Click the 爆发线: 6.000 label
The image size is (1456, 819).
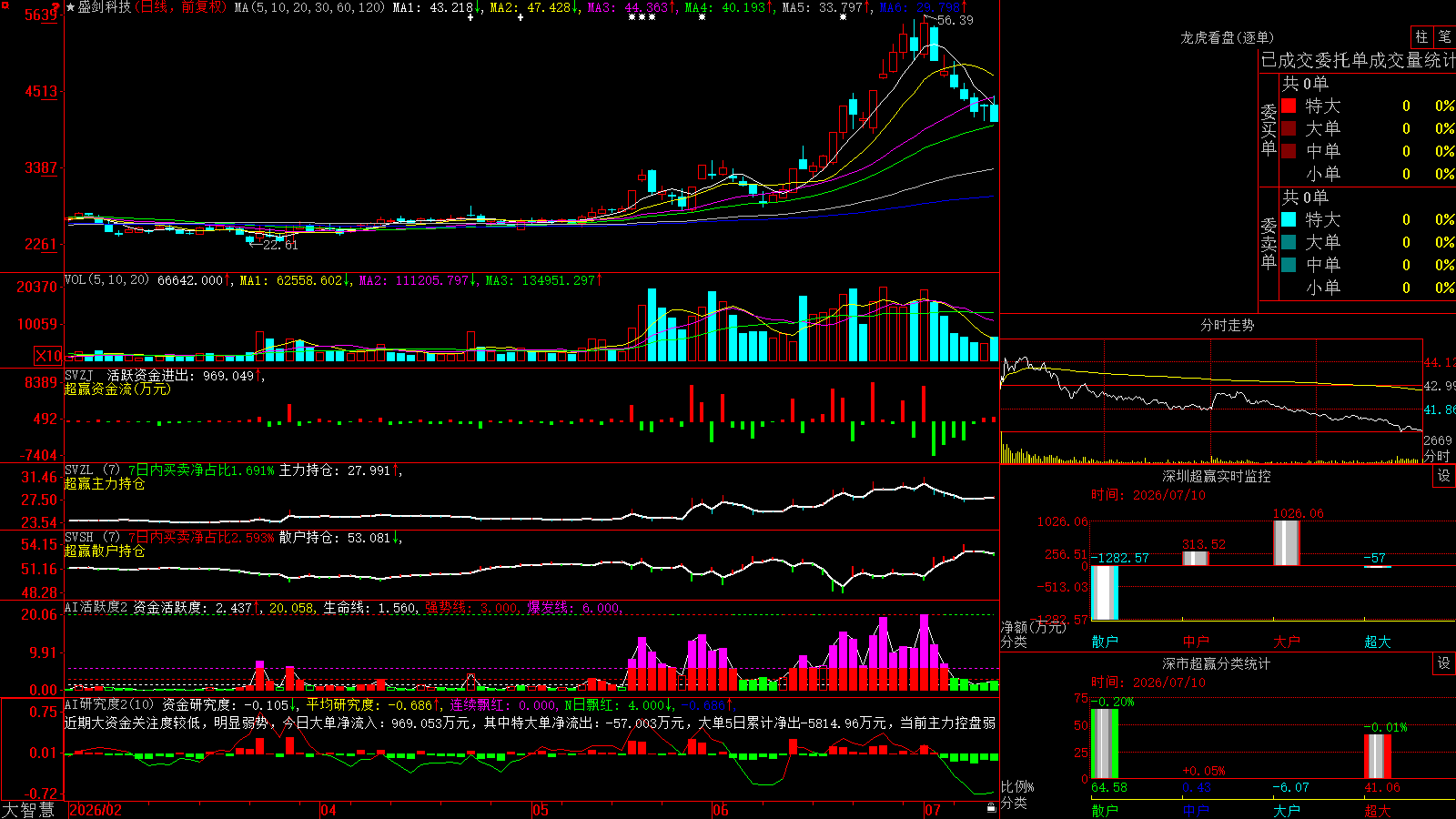tap(573, 608)
